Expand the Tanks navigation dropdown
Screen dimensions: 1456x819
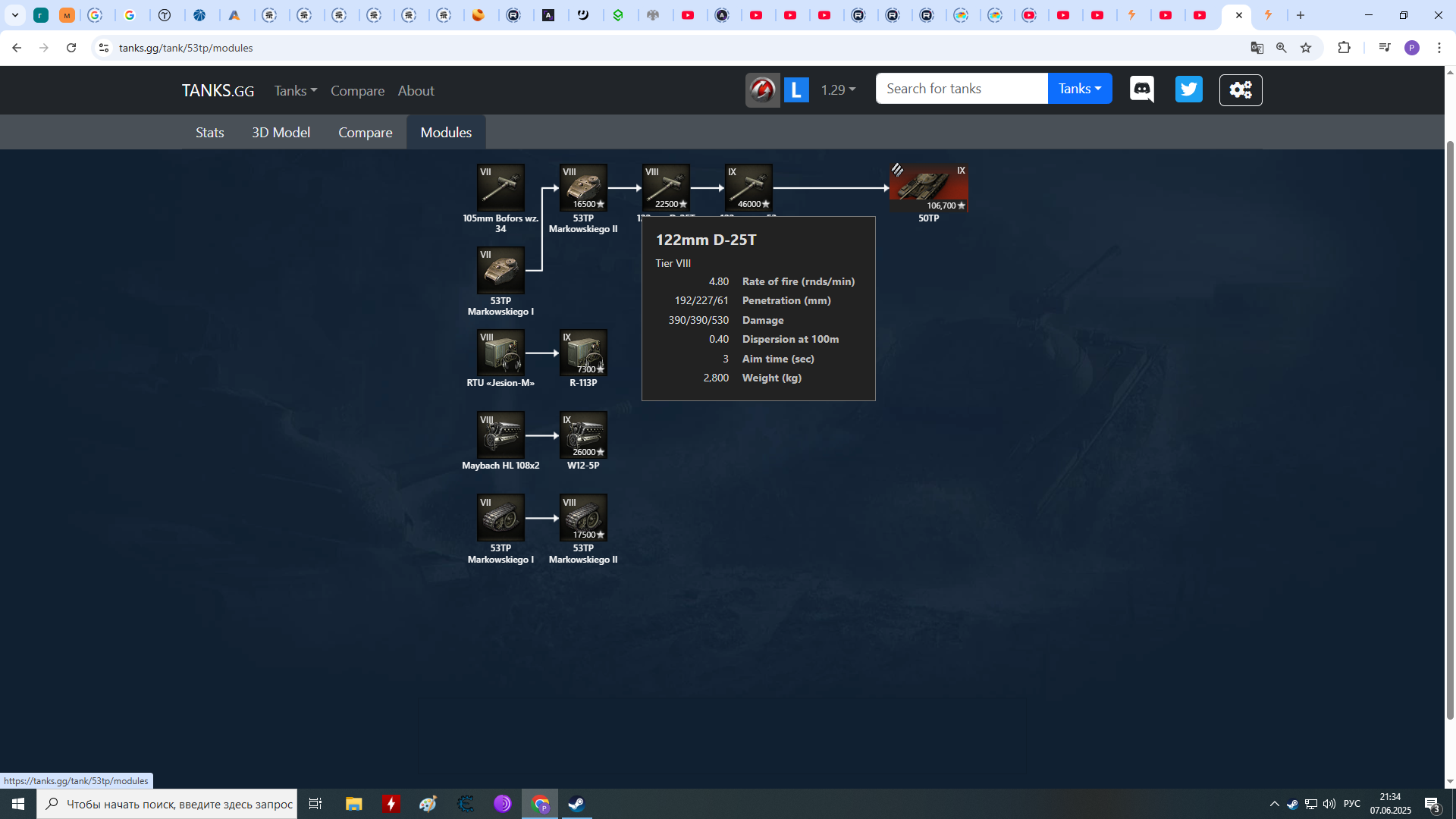pyautogui.click(x=295, y=90)
